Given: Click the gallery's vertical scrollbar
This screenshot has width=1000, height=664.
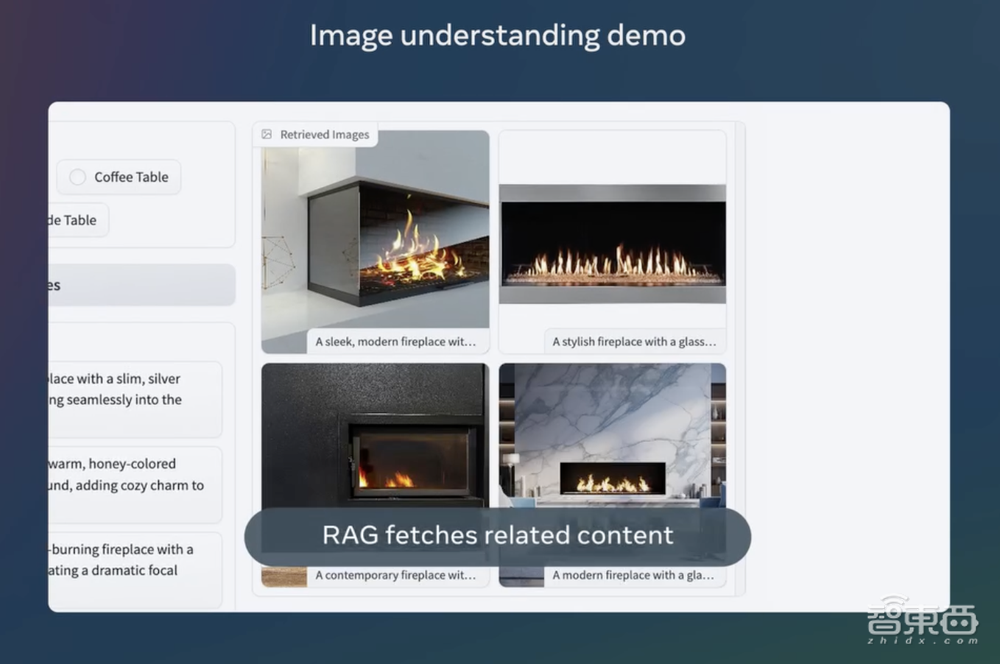Looking at the screenshot, I should (740, 358).
